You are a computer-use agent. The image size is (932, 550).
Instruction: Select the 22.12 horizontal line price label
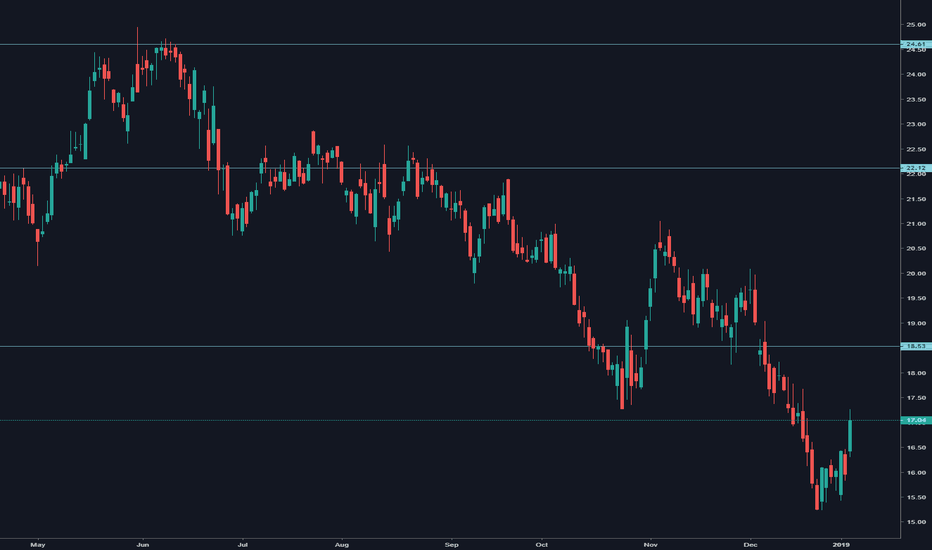coord(916,168)
